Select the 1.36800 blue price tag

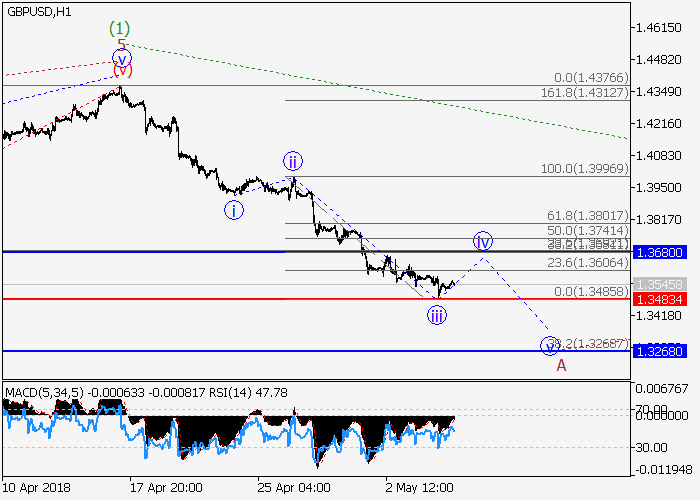(658, 252)
